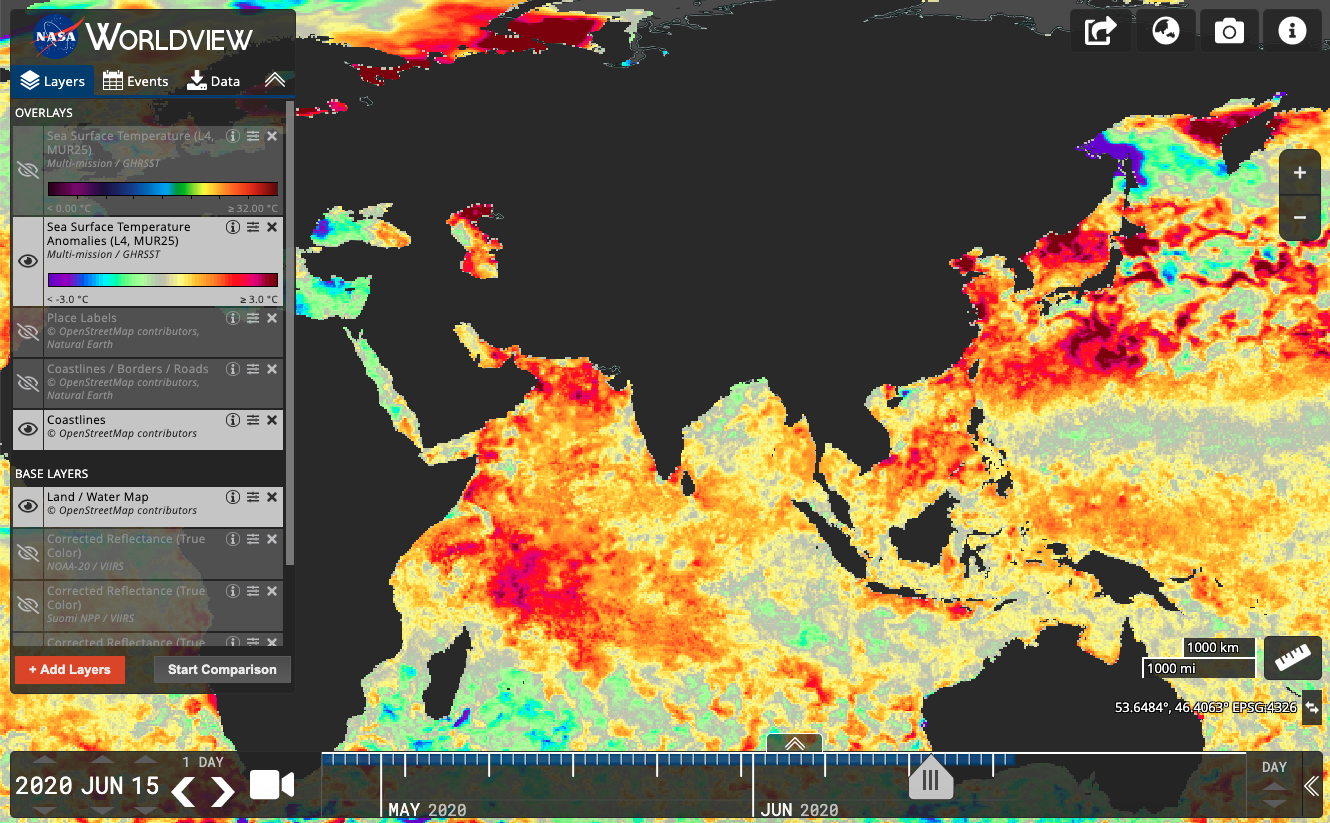Image resolution: width=1330 pixels, height=823 pixels.
Task: Click the Start Comparison button
Action: 222,670
